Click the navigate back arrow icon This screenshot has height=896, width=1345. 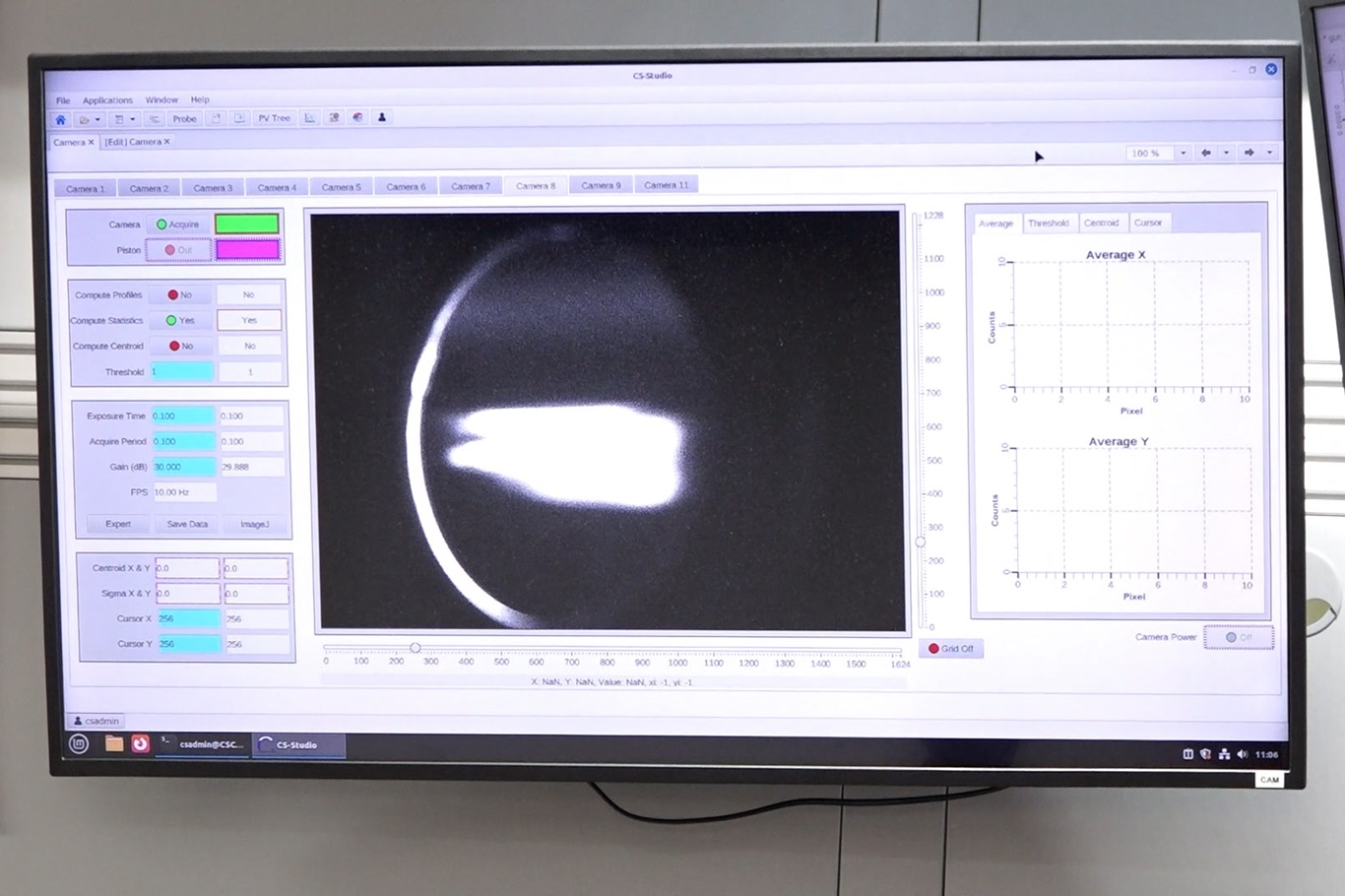1205,153
